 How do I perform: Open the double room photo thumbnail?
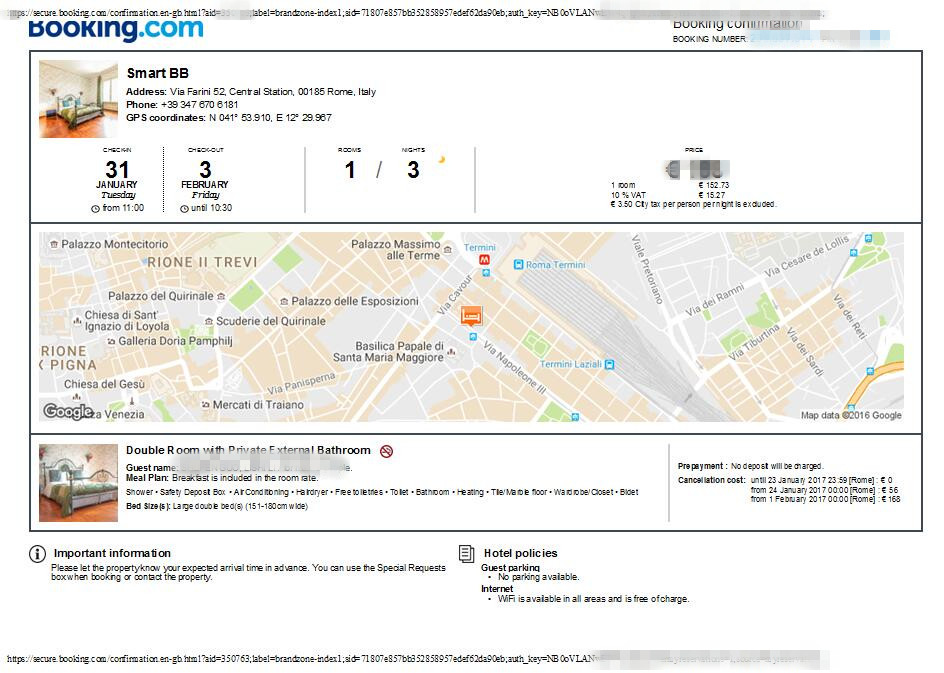78,483
